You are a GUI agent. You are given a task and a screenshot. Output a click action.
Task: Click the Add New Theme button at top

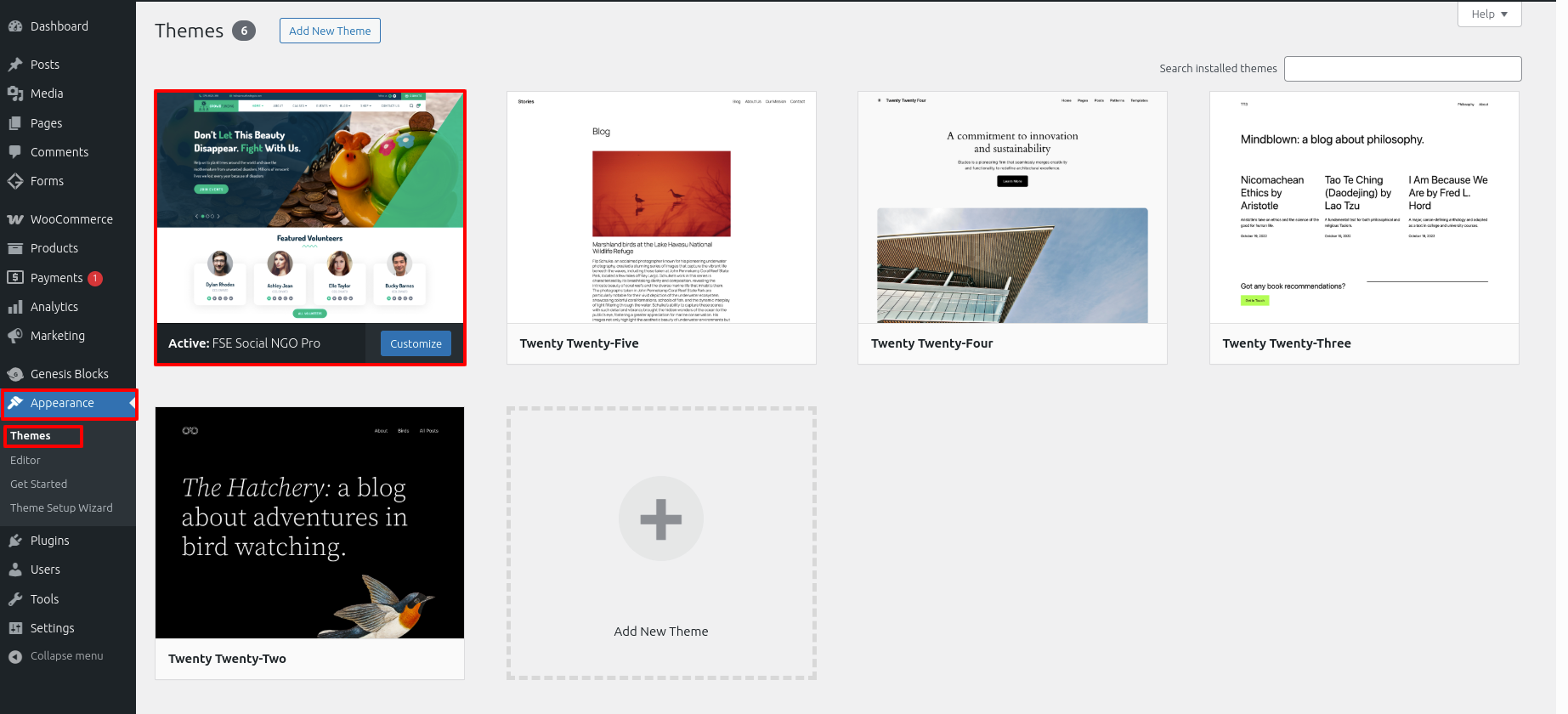click(x=330, y=31)
